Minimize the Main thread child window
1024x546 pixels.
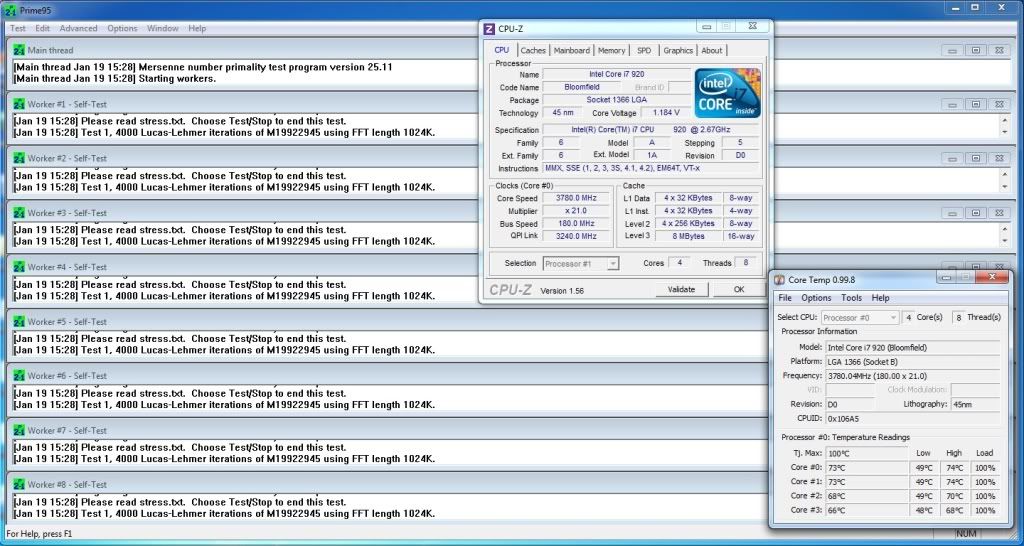pyautogui.click(x=952, y=50)
